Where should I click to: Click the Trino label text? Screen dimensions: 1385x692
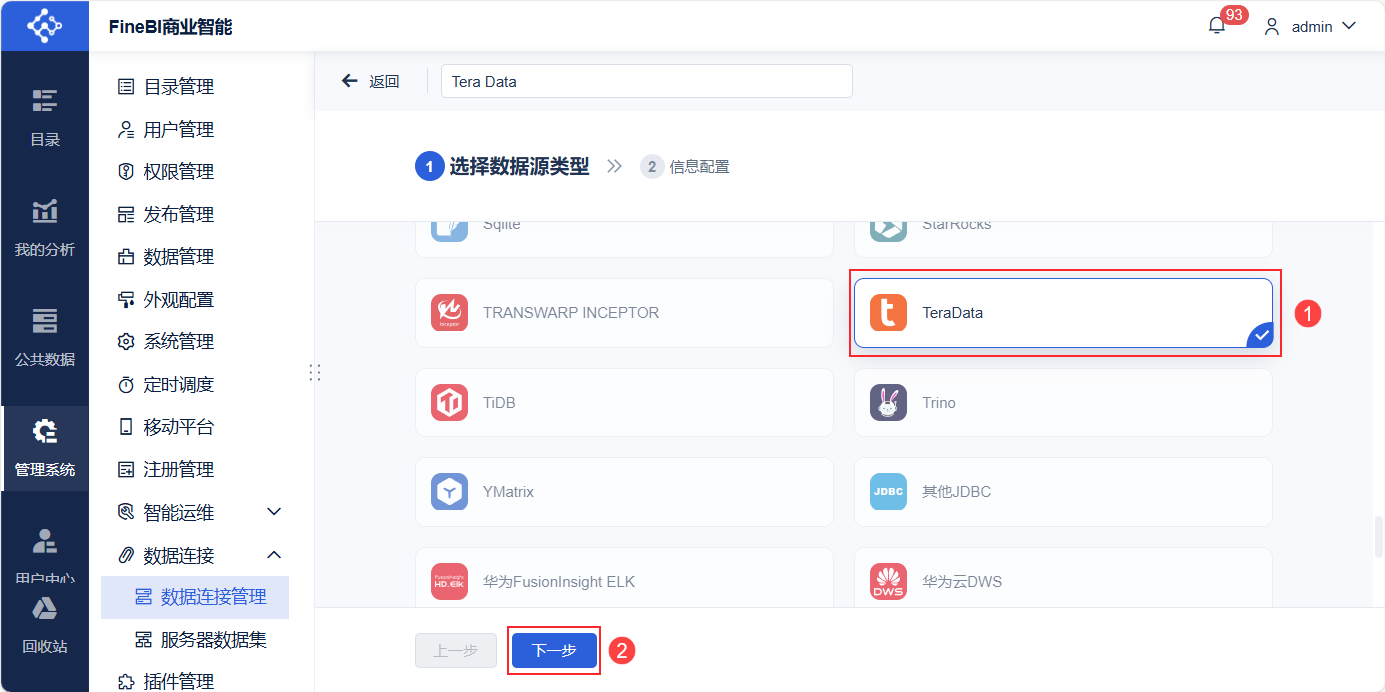(x=939, y=403)
